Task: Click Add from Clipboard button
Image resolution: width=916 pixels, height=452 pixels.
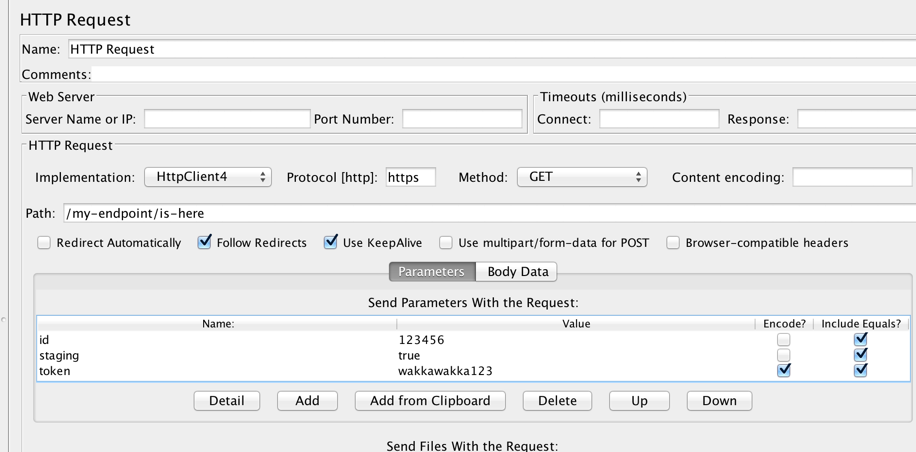Action: click(430, 401)
